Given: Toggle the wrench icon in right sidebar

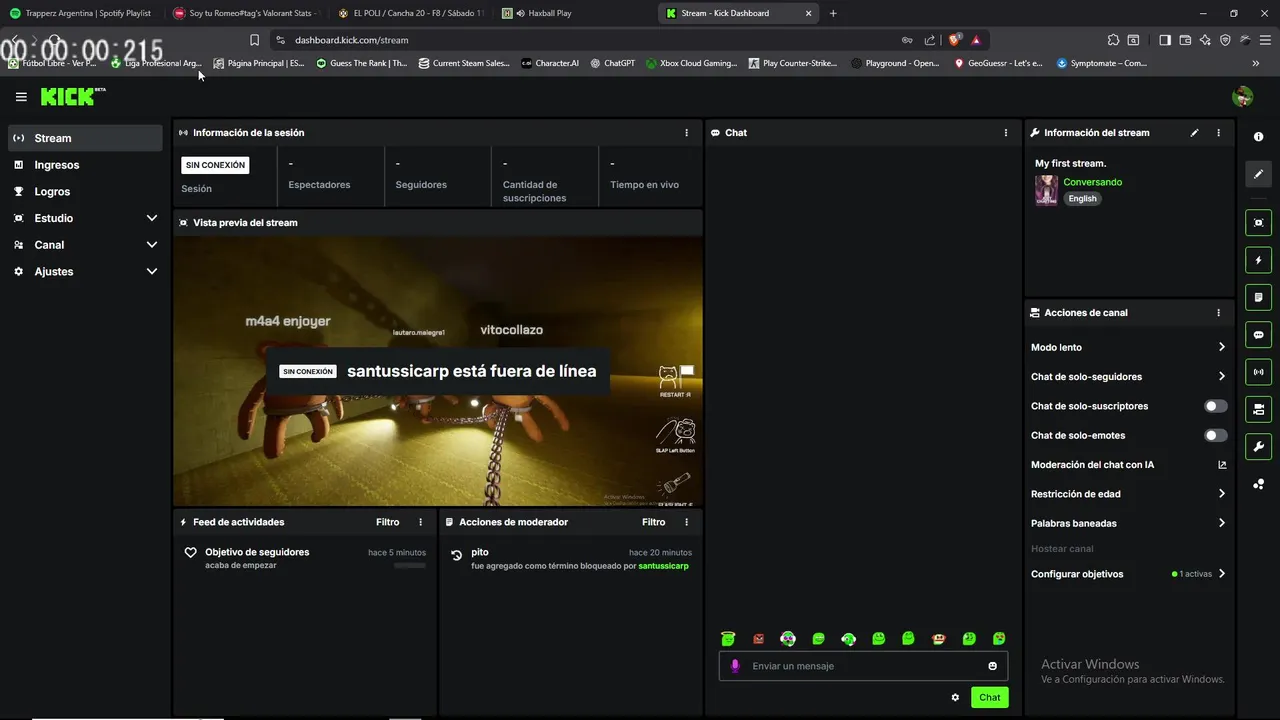Looking at the screenshot, I should [1258, 446].
